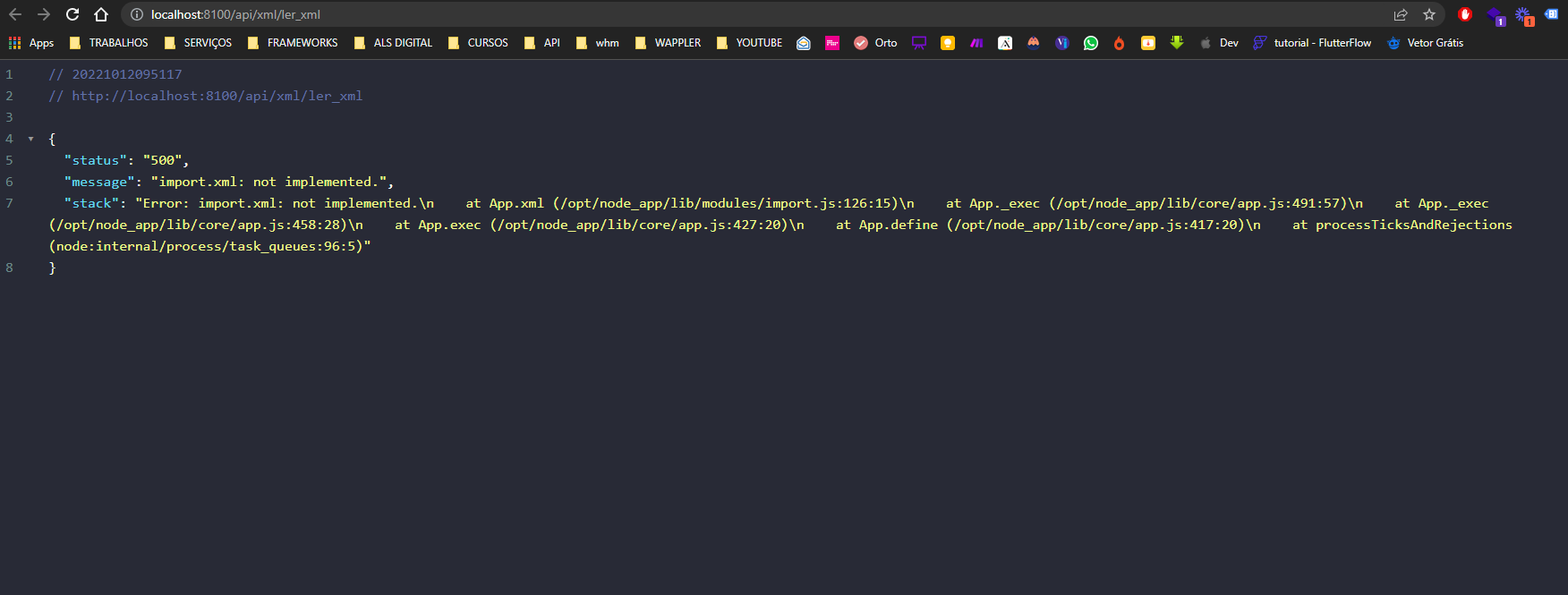Open the purple cube extension with badge
The height and width of the screenshot is (595, 1568).
(1495, 15)
